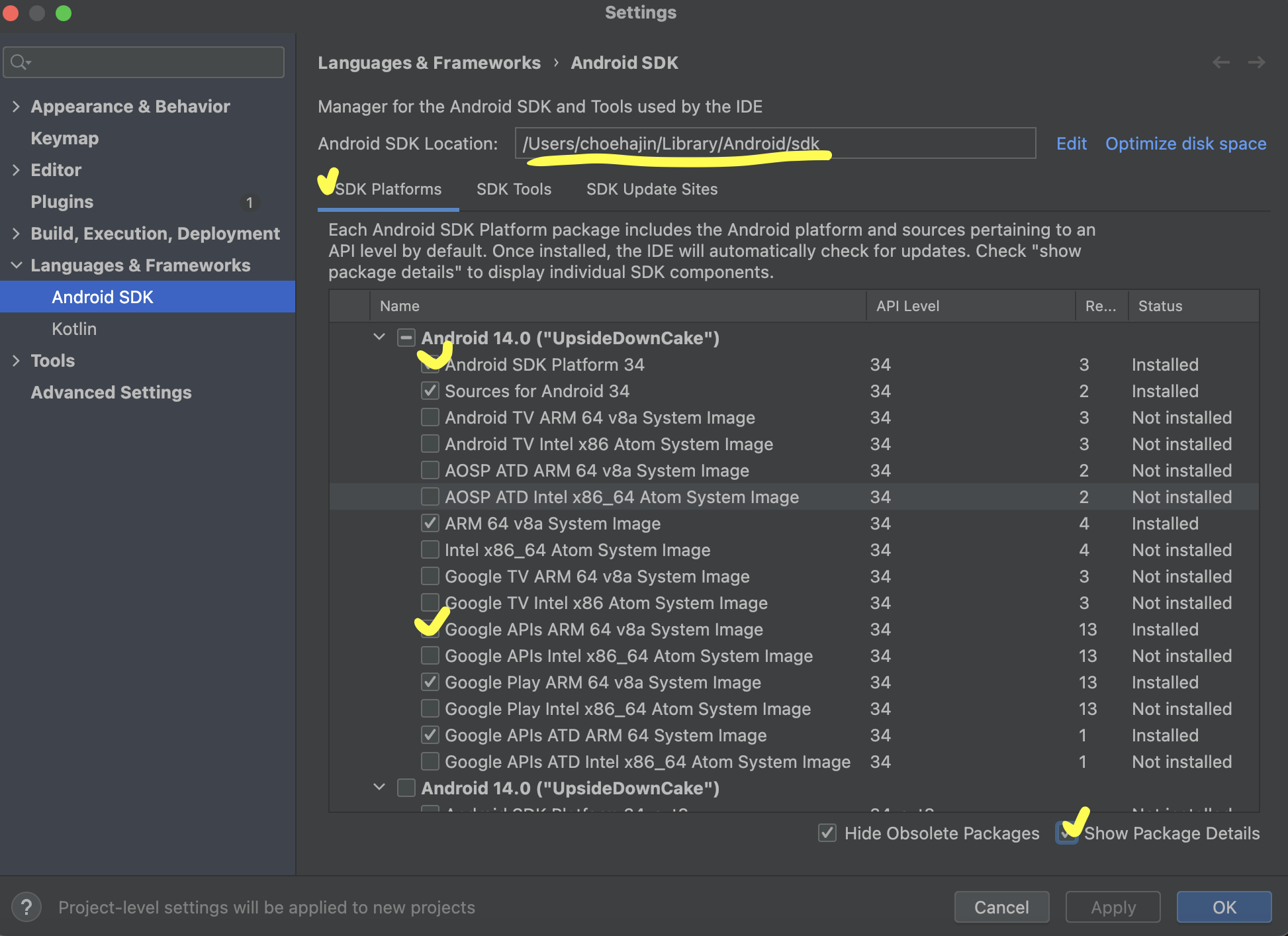This screenshot has width=1288, height=936.
Task: Go forward using the right arrow icon
Action: point(1256,62)
